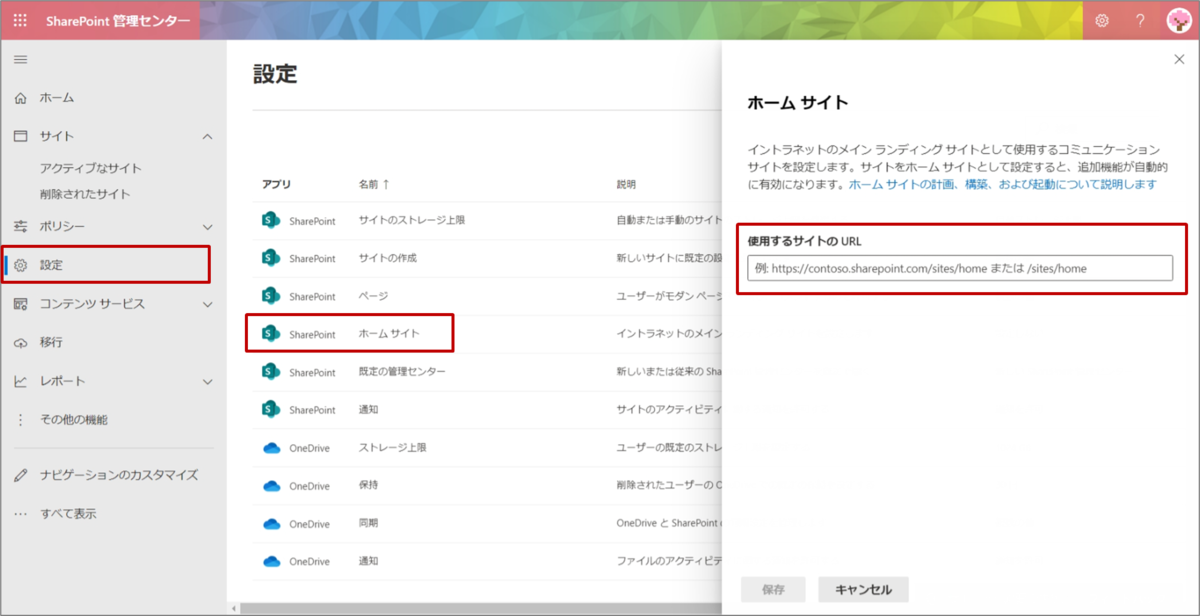Screen dimensions: 1200x616
Task: Click SharePoint icon in 既定の管理センター row
Action: click(x=270, y=372)
